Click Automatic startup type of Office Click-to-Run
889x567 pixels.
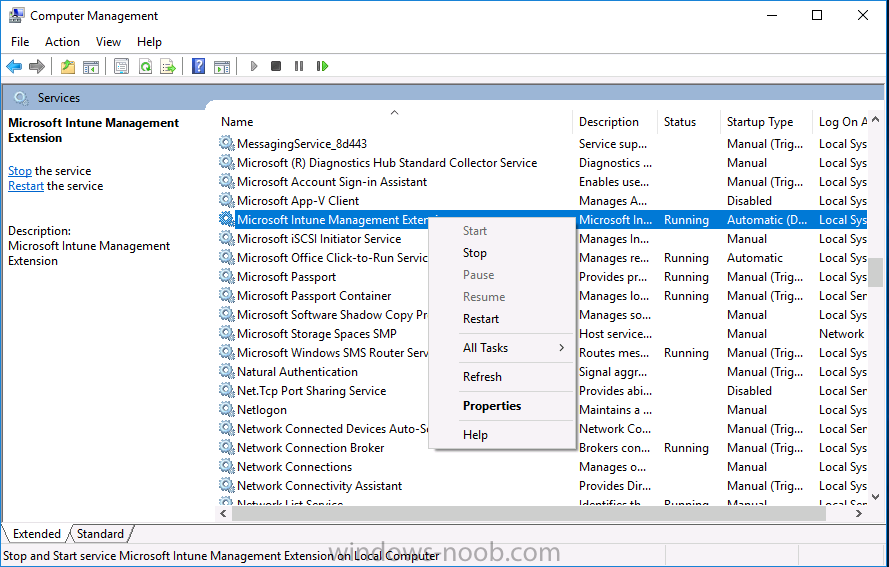click(755, 258)
